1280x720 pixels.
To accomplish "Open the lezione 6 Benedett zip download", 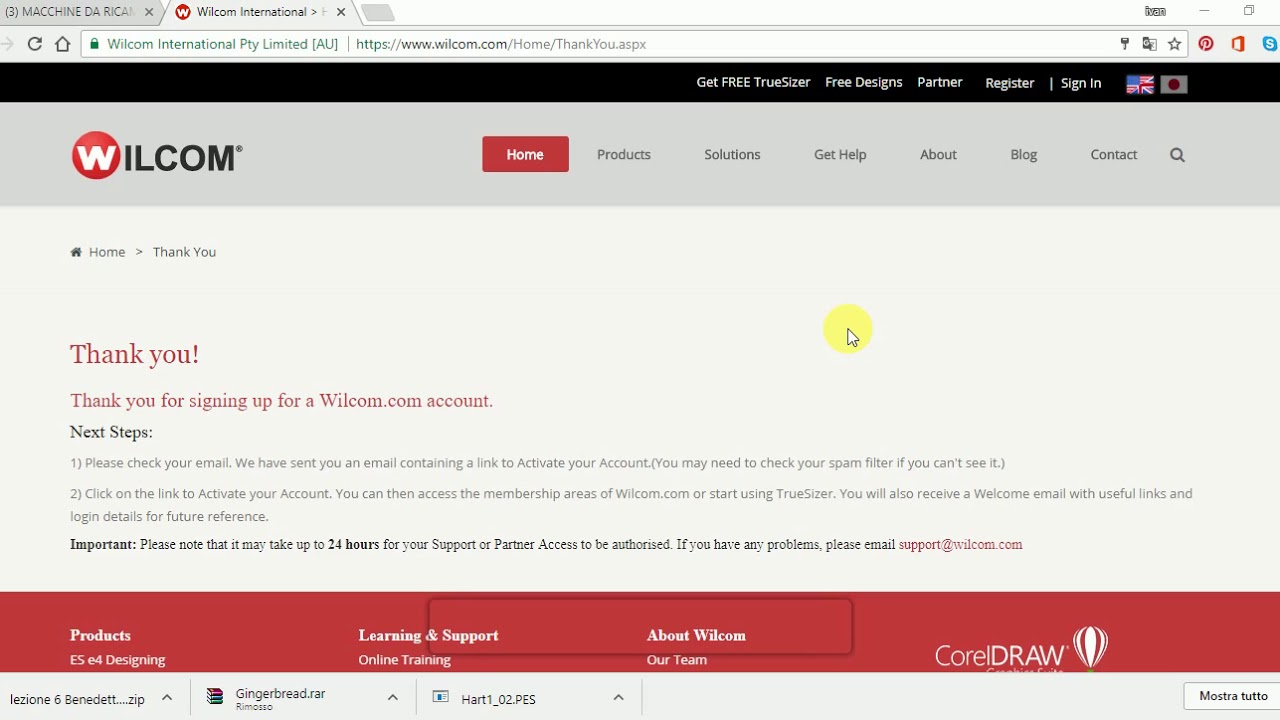I will click(x=77, y=699).
